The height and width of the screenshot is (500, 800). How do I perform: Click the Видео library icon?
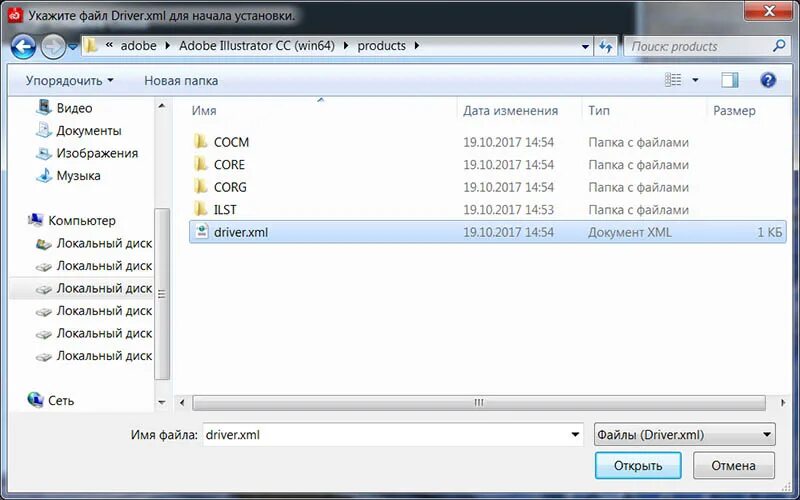(x=44, y=107)
